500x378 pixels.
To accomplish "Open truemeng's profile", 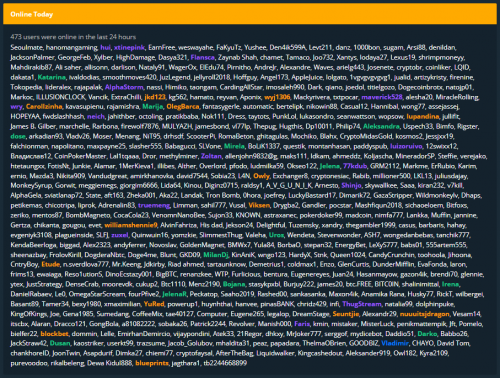I will tap(154, 205).
